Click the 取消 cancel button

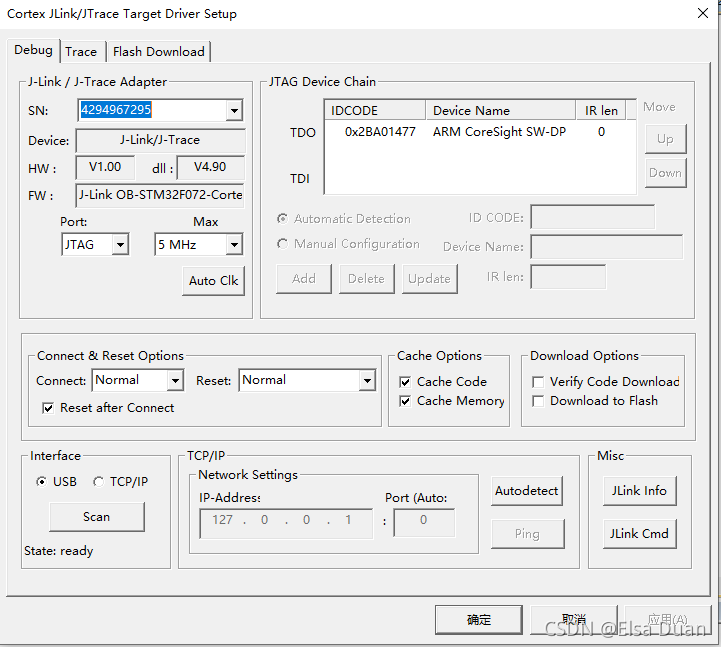tap(573, 620)
